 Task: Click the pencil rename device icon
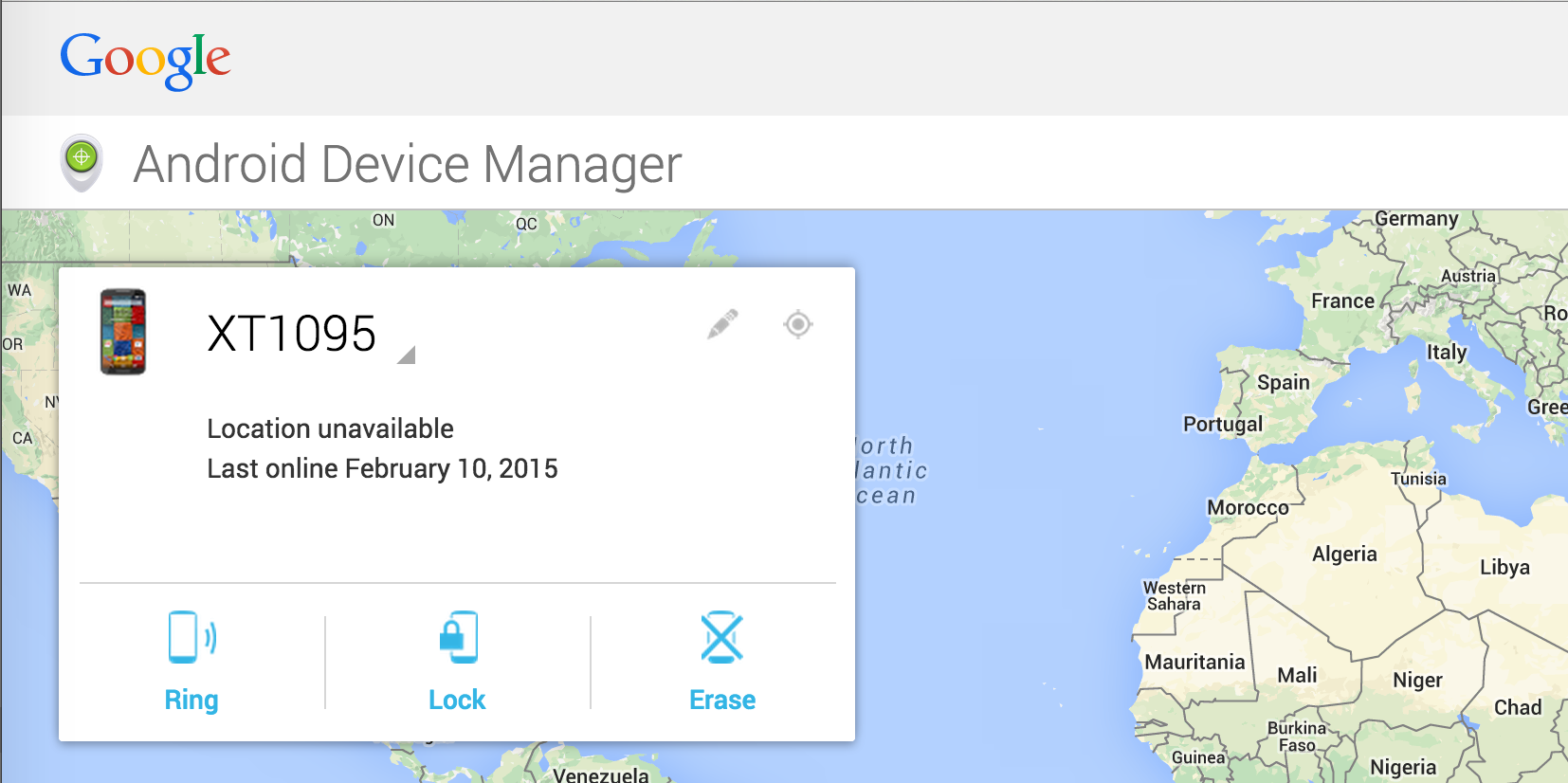pyautogui.click(x=722, y=324)
